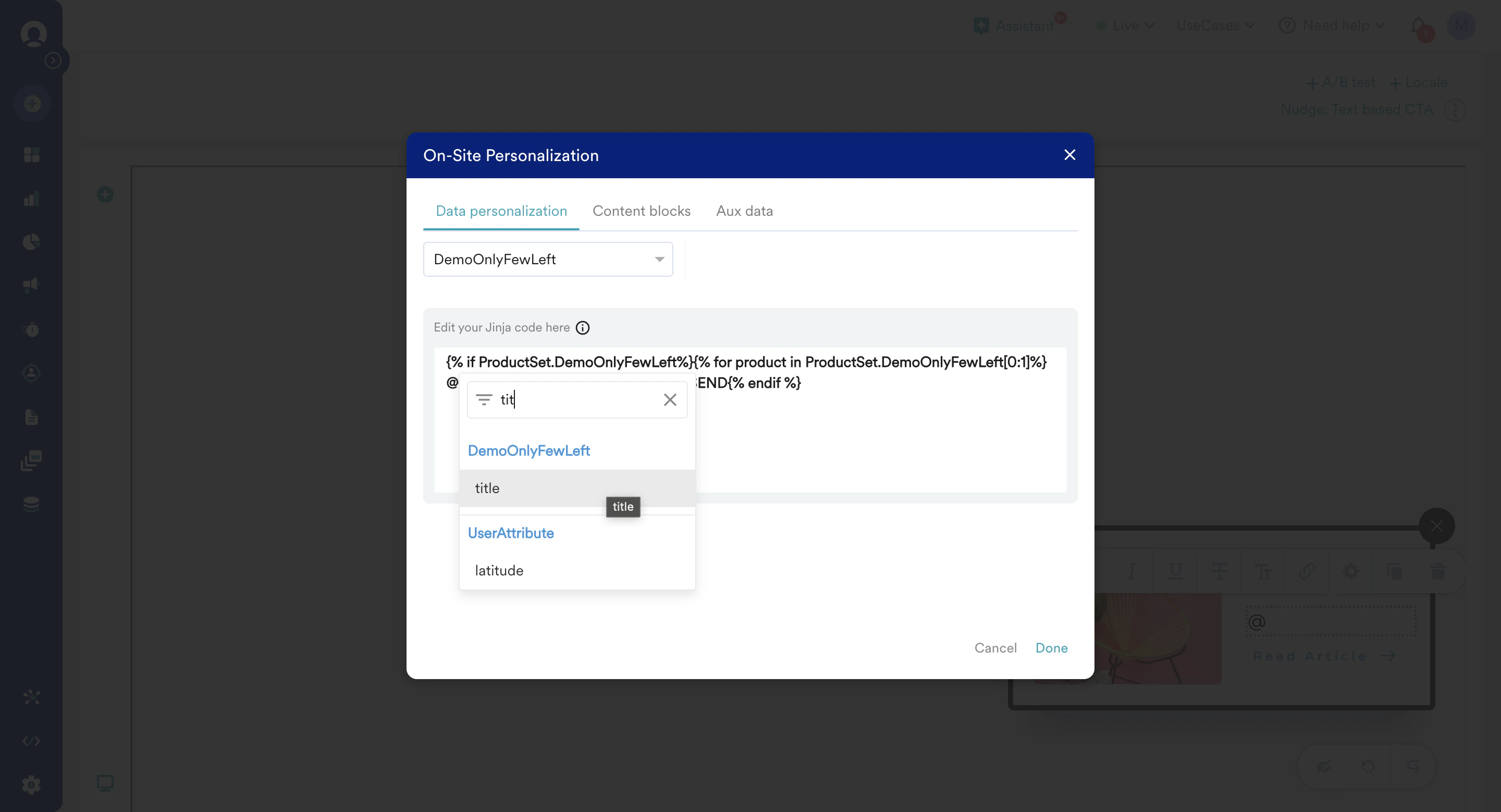This screenshot has width=1501, height=812.
Task: Click the notification bell icon
Action: click(1419, 26)
